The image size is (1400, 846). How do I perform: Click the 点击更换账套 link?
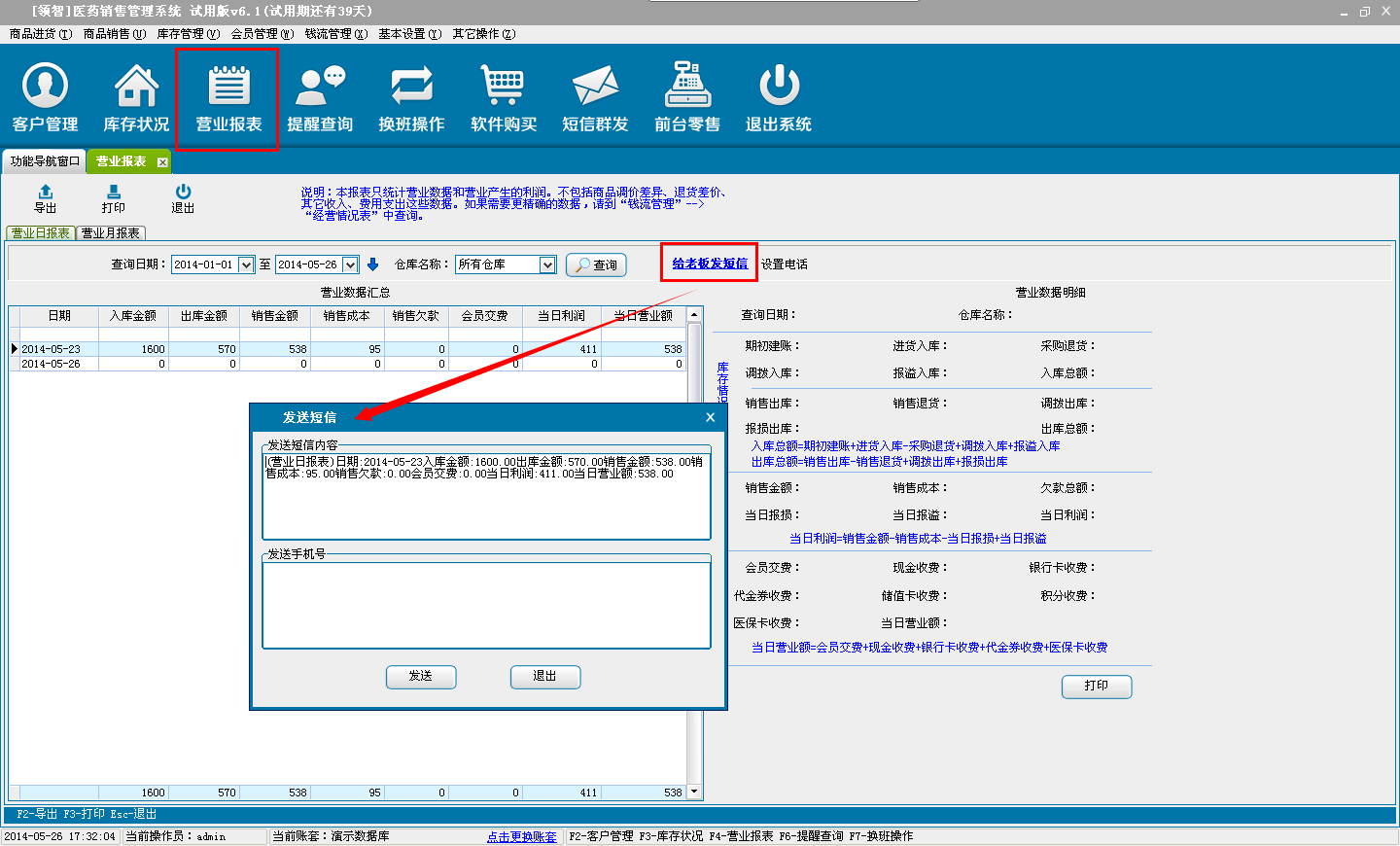[522, 836]
